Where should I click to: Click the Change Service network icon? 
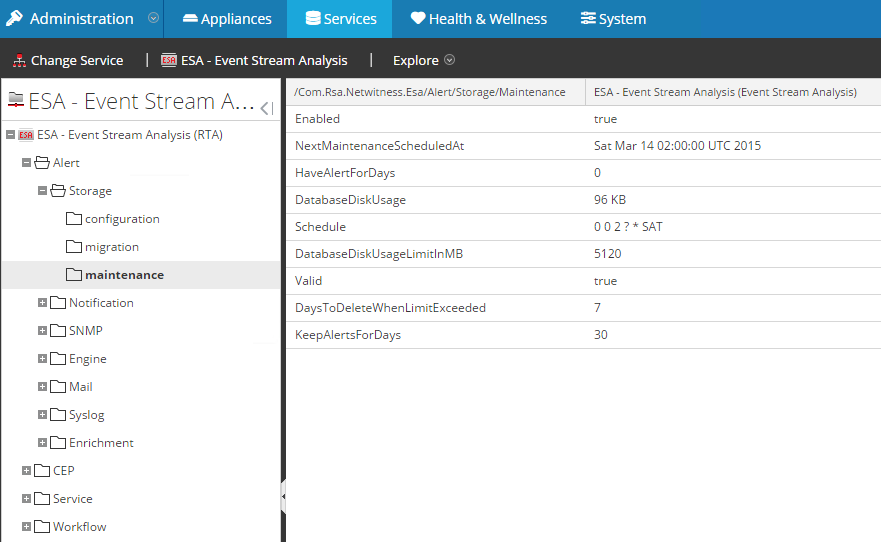(x=20, y=61)
